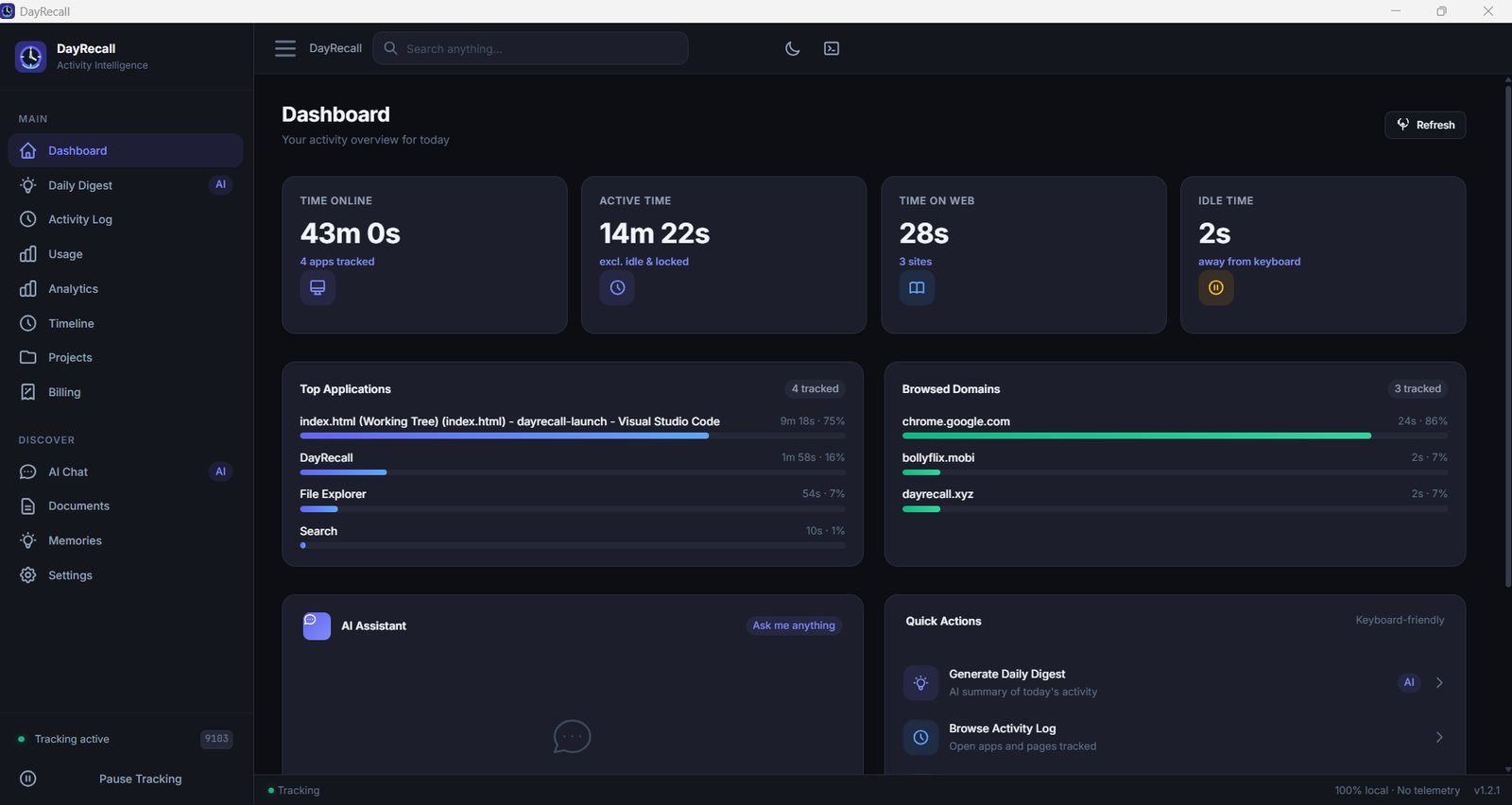Click the chat bubble icon in the AI Assistant panel
This screenshot has width=1512, height=805.
[572, 736]
